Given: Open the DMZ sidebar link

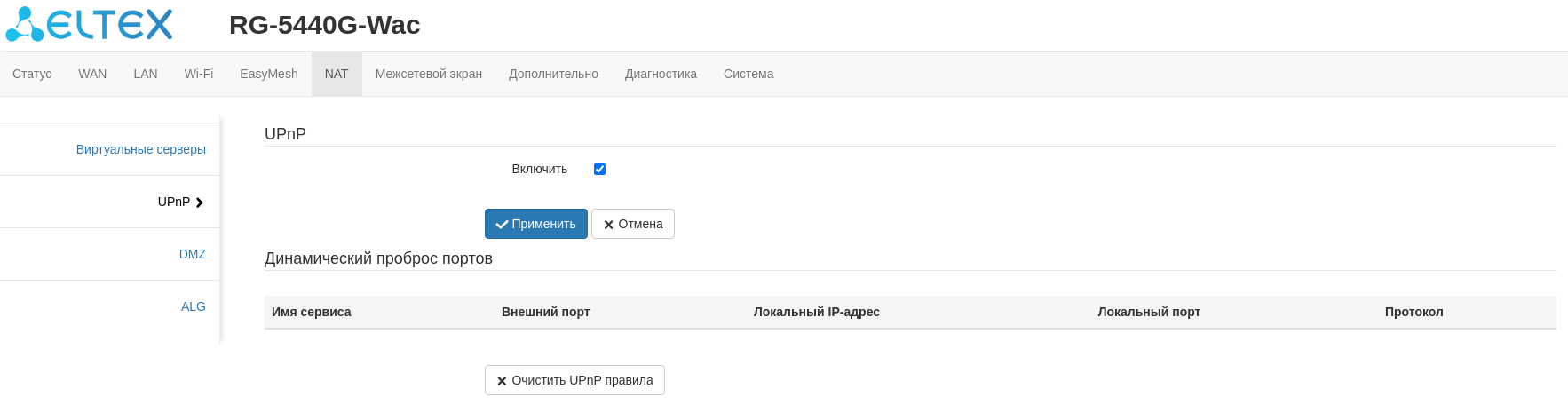Looking at the screenshot, I should 193,254.
